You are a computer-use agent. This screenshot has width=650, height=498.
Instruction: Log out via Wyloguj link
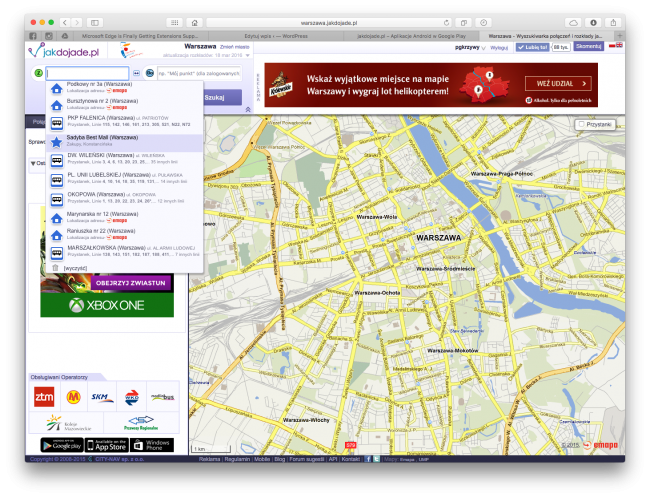tap(499, 48)
